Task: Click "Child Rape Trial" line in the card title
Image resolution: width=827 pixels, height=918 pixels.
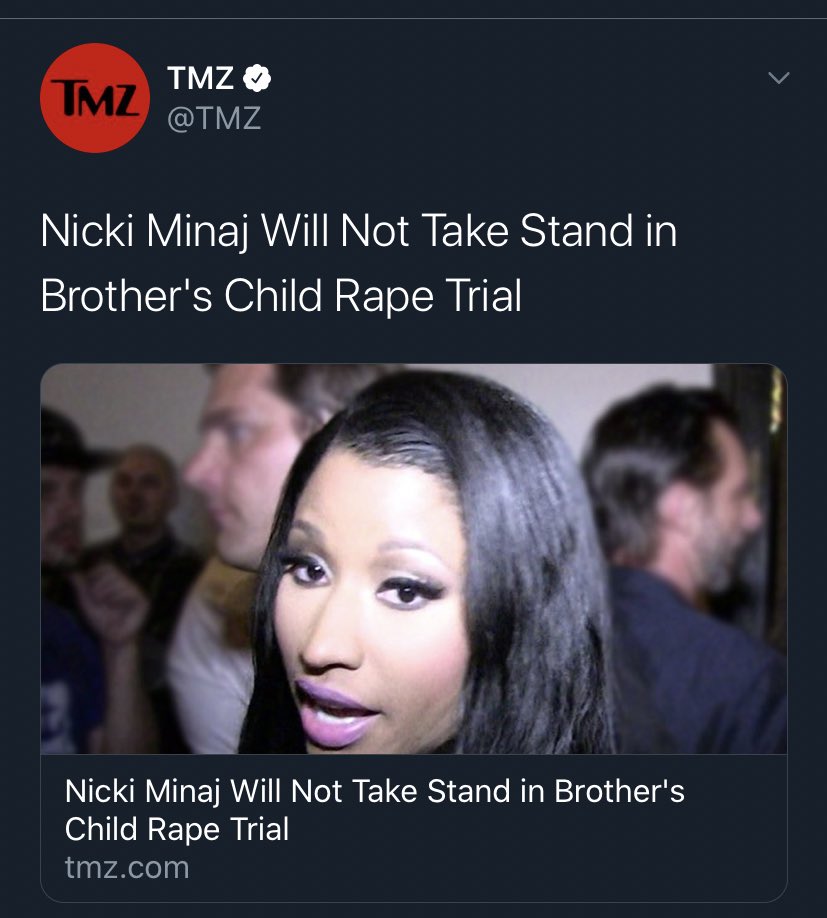Action: tap(177, 829)
